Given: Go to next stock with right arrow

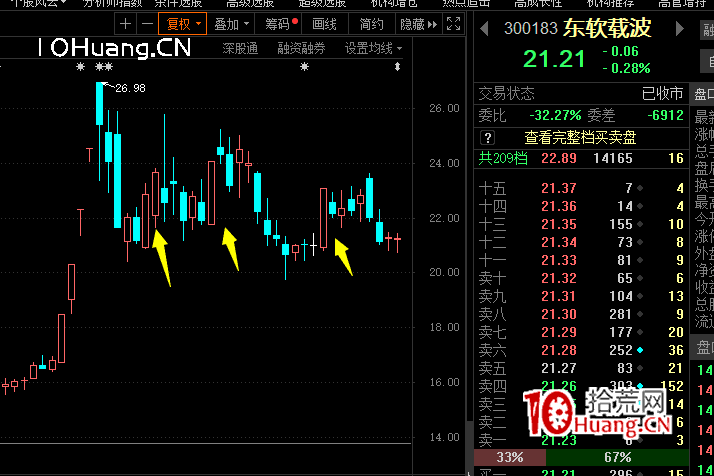Looking at the screenshot, I should point(679,29).
